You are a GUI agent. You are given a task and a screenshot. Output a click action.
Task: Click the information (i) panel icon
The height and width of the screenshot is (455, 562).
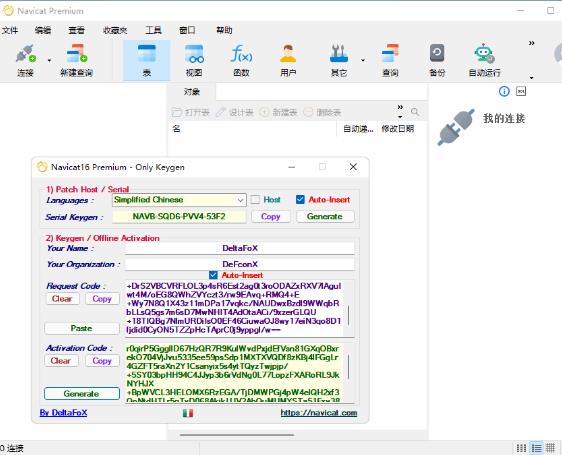click(504, 91)
